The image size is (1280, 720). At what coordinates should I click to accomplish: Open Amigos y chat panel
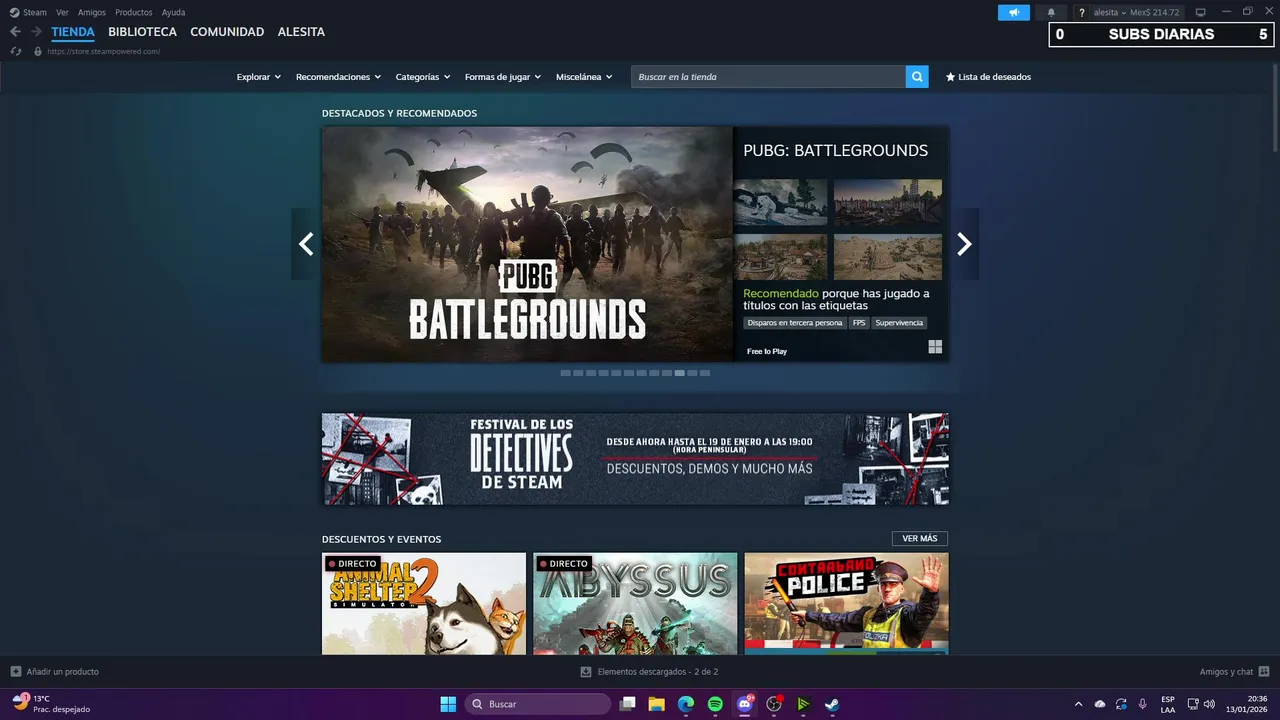click(1234, 672)
